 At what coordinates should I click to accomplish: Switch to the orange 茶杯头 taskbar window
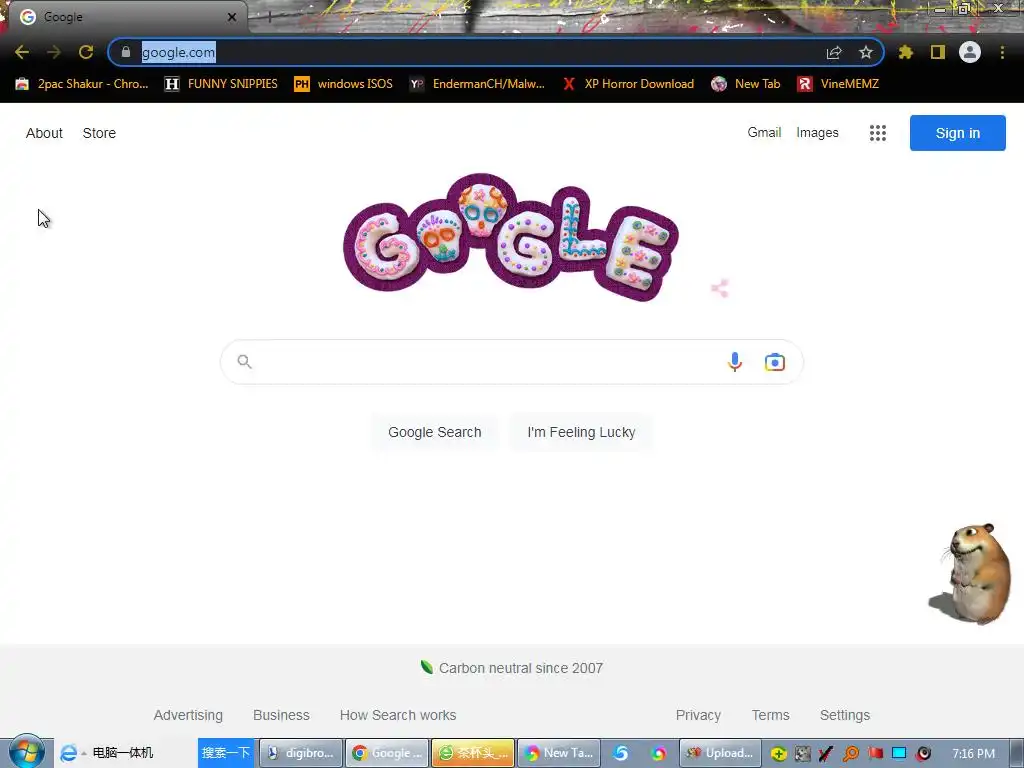(x=473, y=753)
